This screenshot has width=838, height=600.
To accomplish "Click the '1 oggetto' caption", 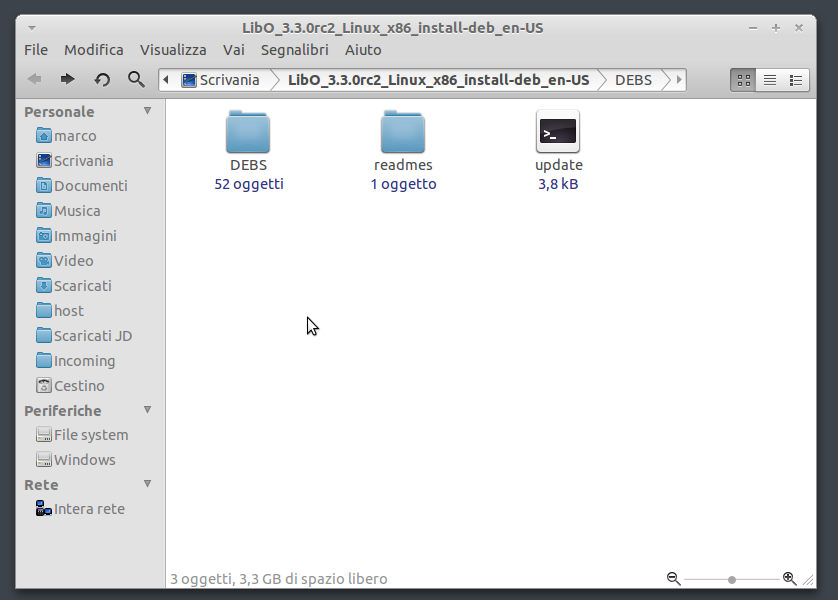I will 404,184.
